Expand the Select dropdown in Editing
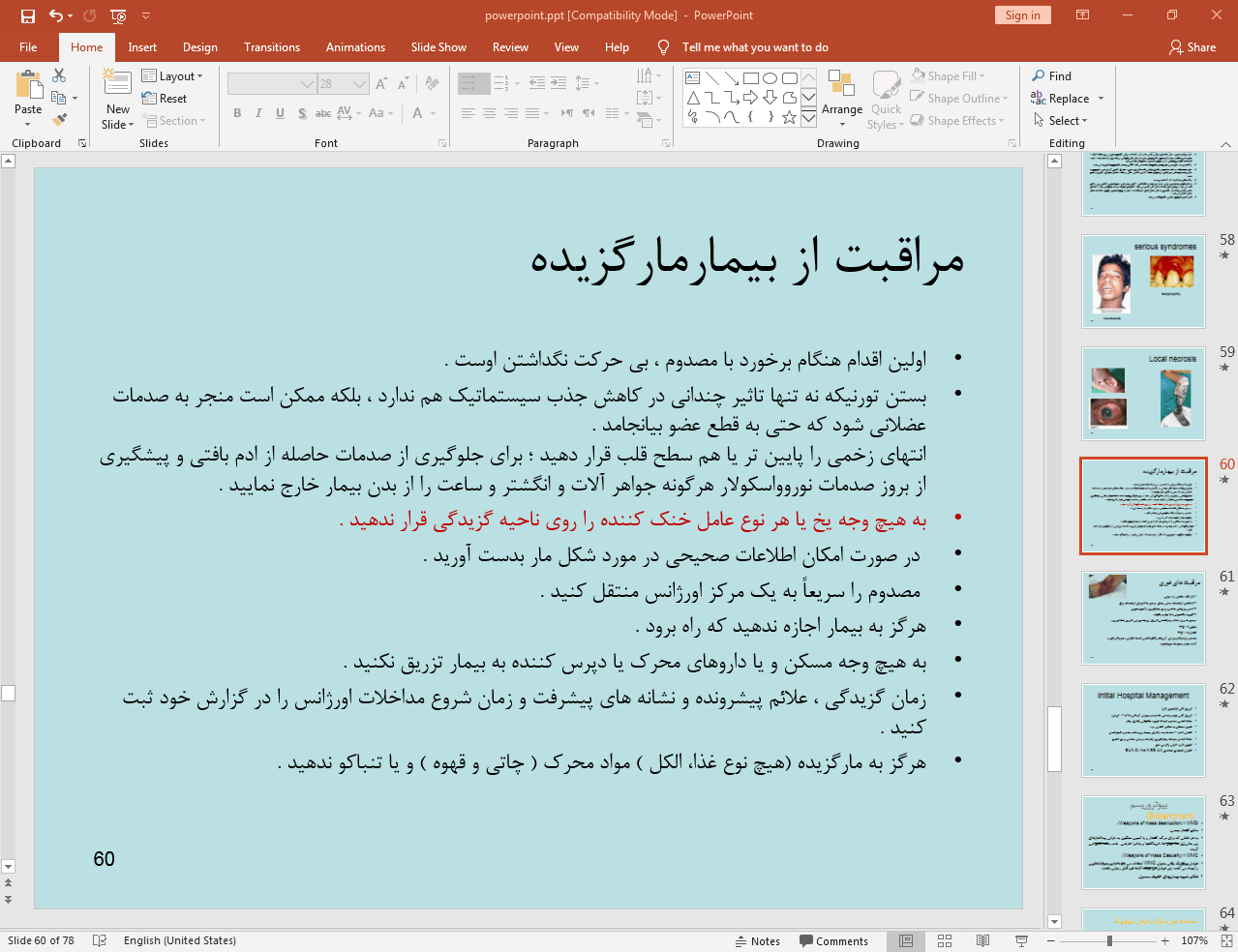 (1061, 121)
